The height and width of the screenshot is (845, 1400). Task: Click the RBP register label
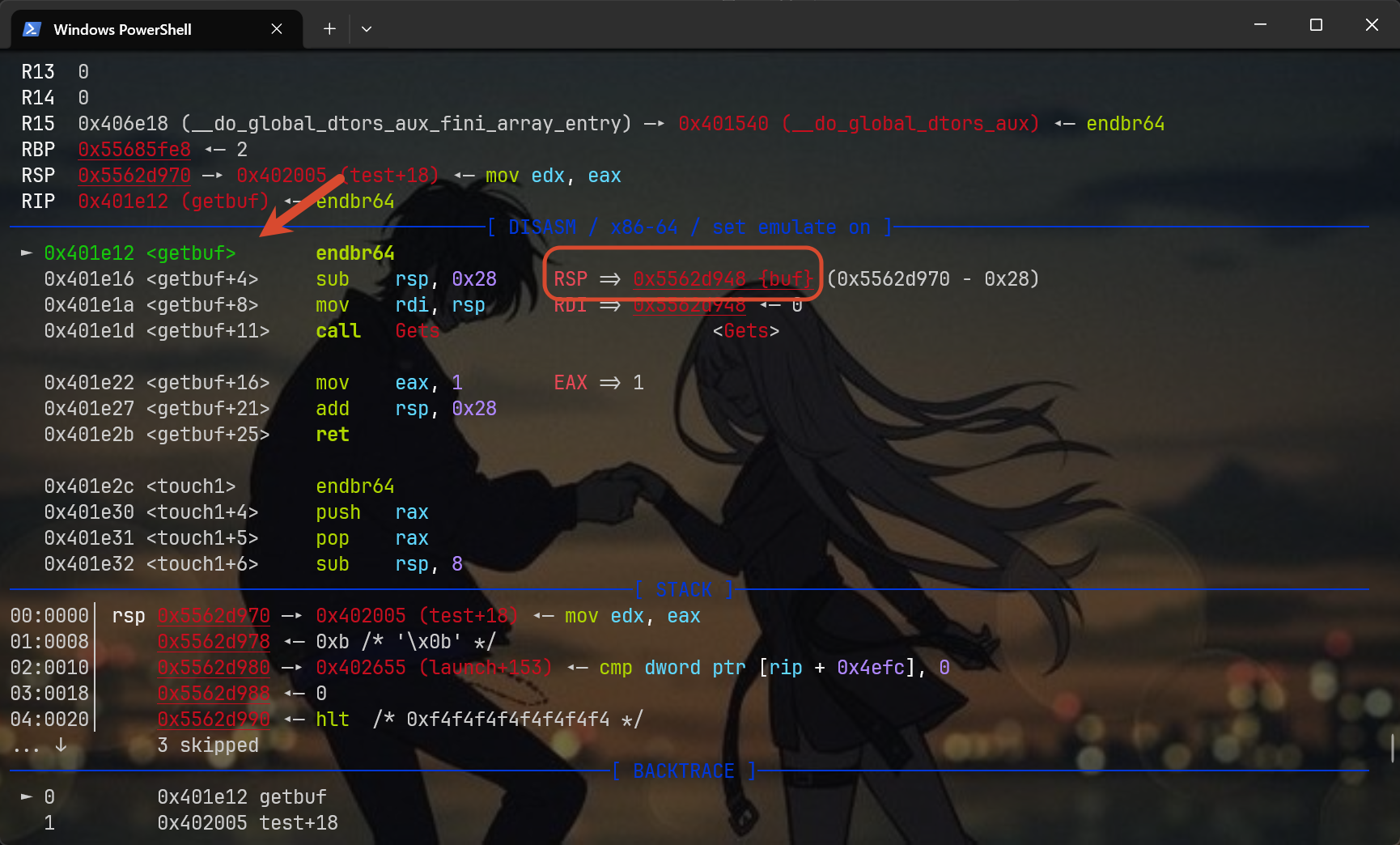[38, 150]
